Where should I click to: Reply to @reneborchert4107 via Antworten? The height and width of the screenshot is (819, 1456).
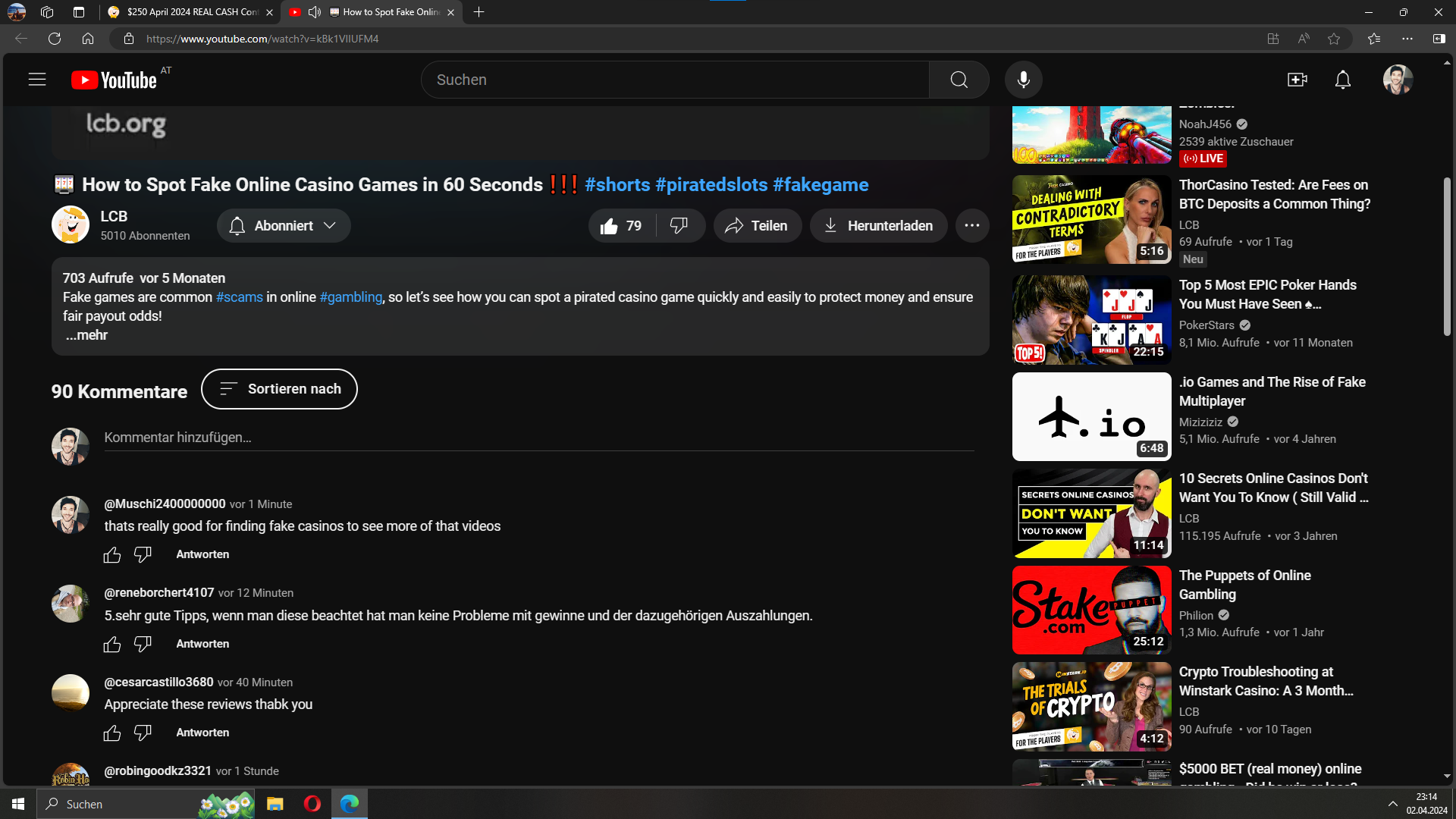point(202,644)
